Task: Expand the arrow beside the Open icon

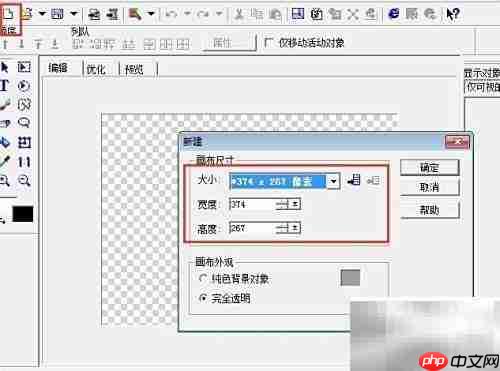Action: [x=42, y=14]
